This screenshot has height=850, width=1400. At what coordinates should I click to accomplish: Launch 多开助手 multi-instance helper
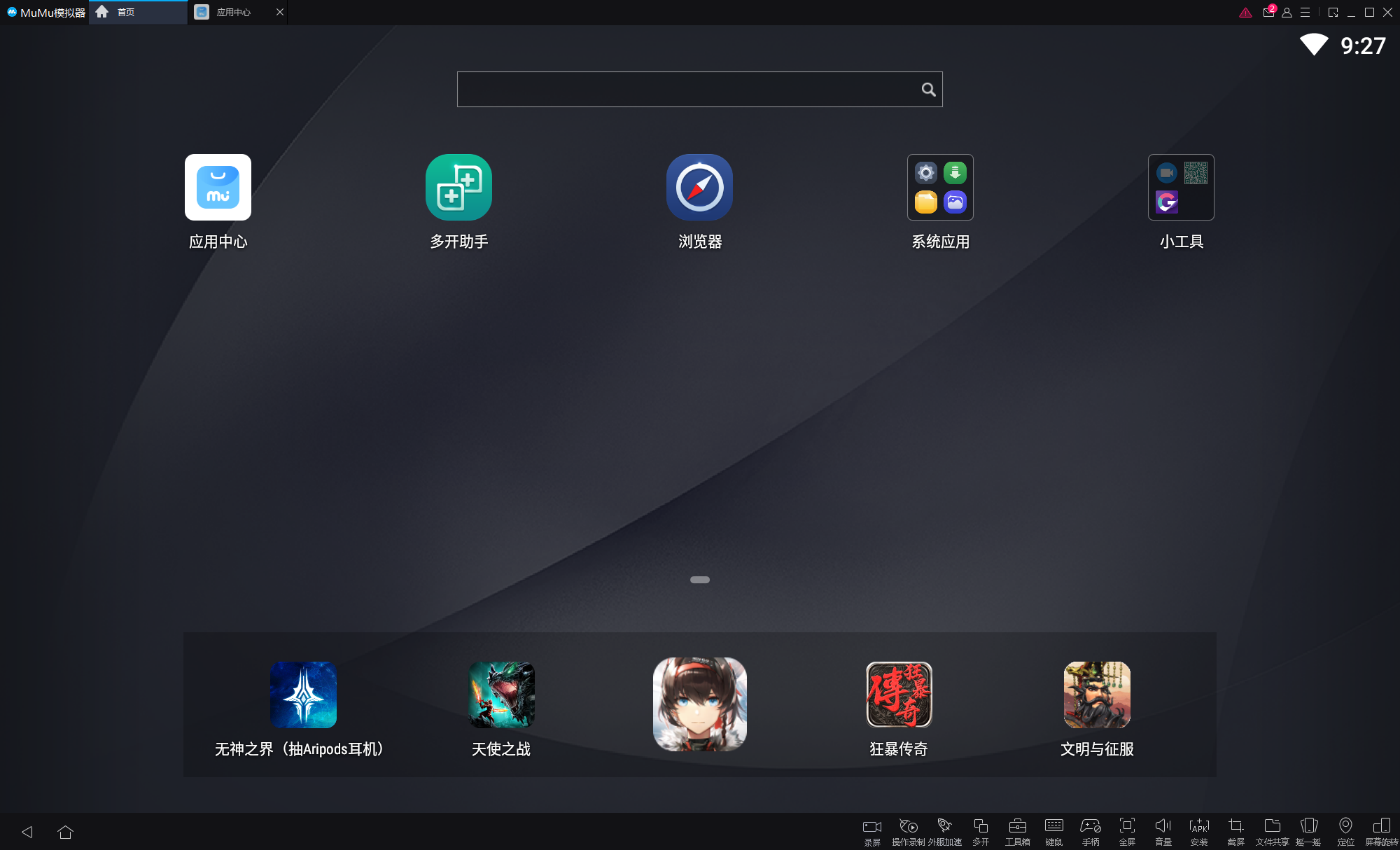[x=458, y=188]
